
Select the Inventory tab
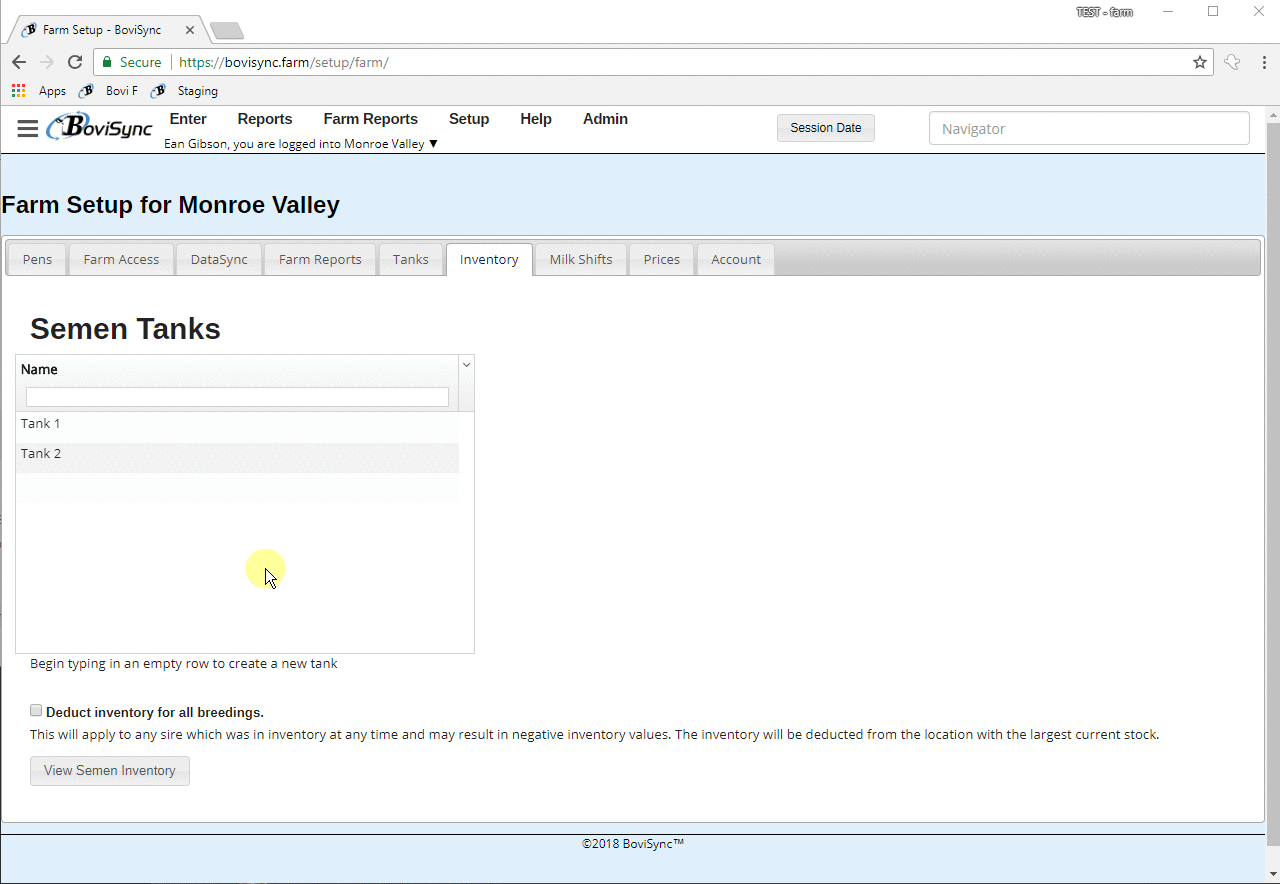[489, 259]
